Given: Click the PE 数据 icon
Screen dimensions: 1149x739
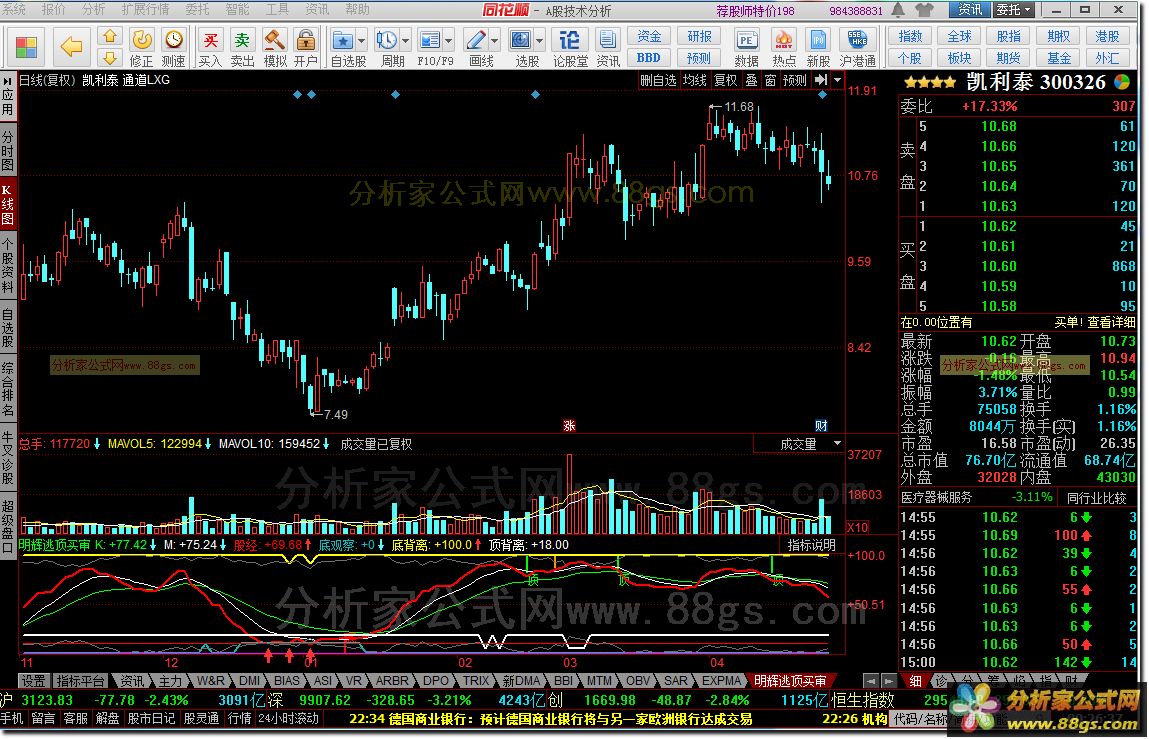Looking at the screenshot, I should click(747, 40).
